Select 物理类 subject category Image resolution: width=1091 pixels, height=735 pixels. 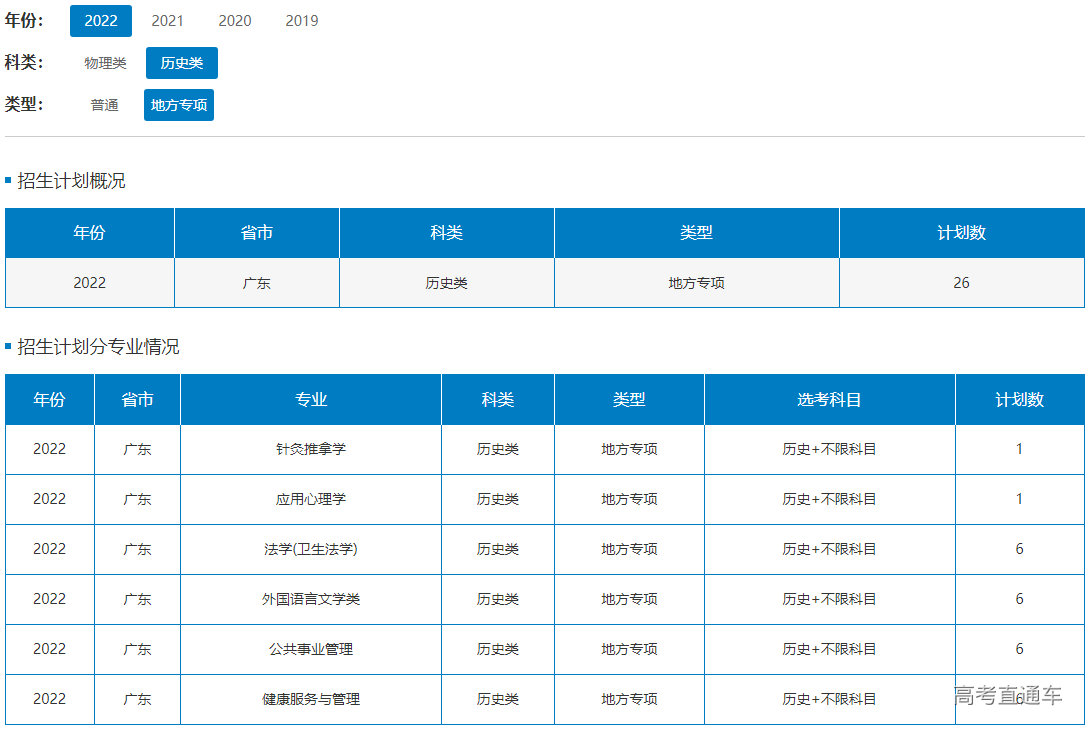click(105, 63)
